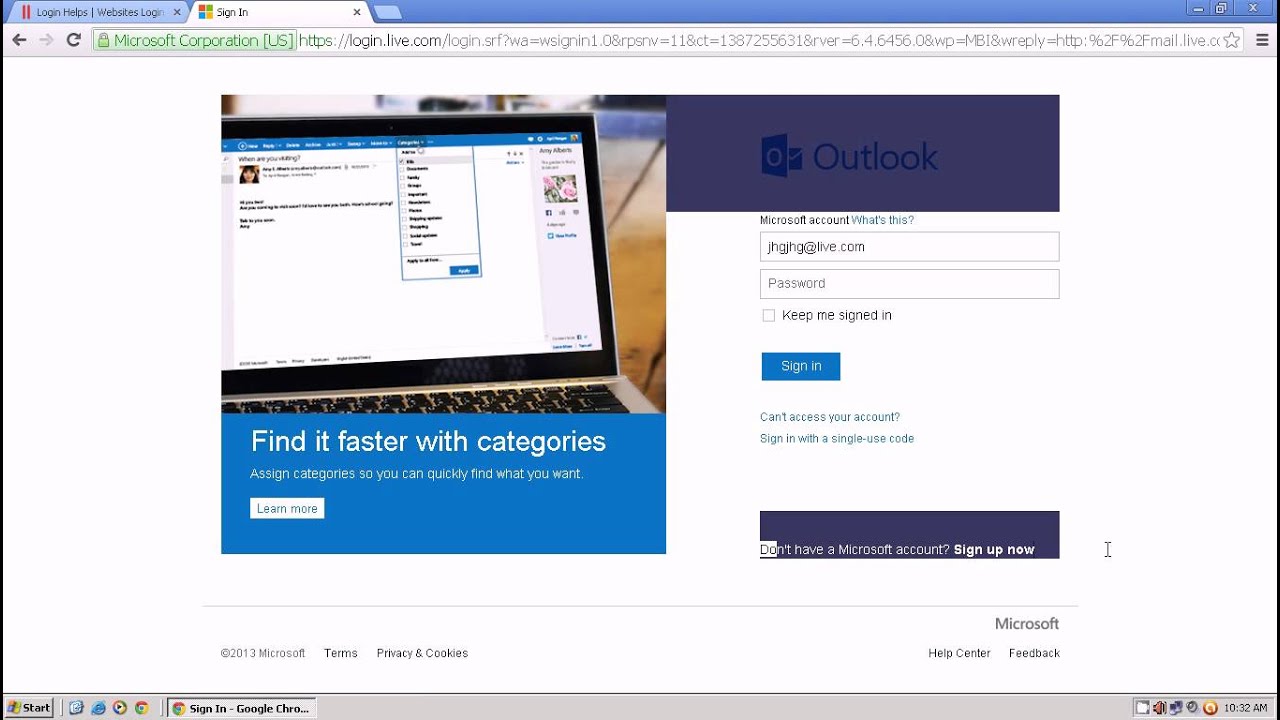Open the Windows Start button

click(x=29, y=708)
